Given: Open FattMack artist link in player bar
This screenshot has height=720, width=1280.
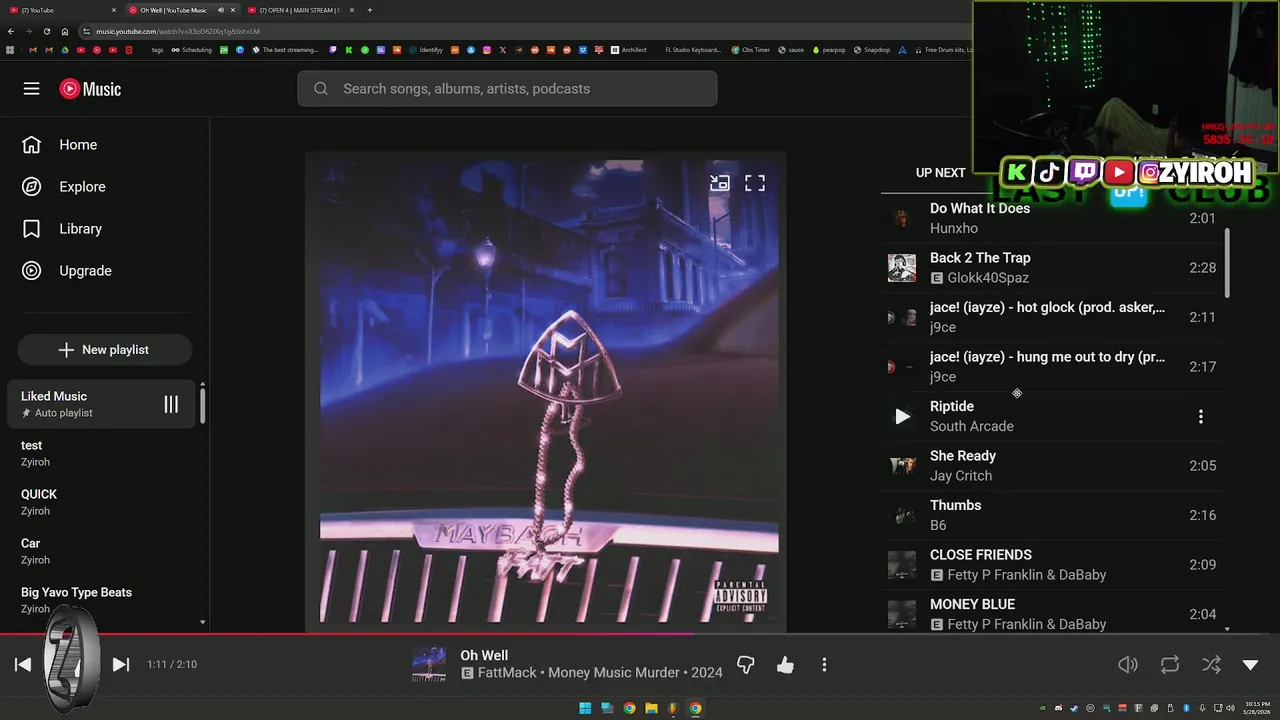Looking at the screenshot, I should [x=507, y=673].
